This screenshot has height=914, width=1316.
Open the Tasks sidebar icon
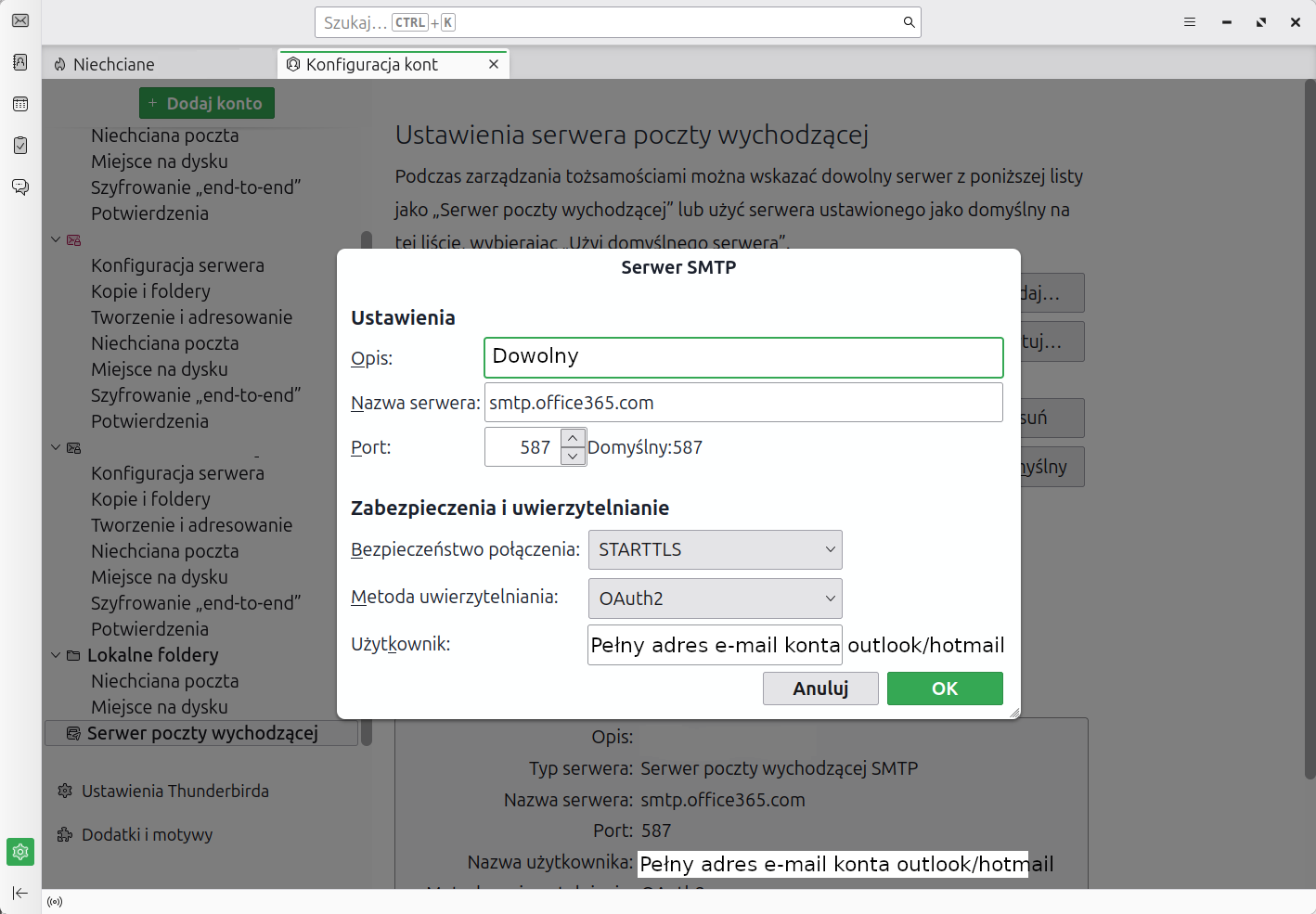click(20, 146)
